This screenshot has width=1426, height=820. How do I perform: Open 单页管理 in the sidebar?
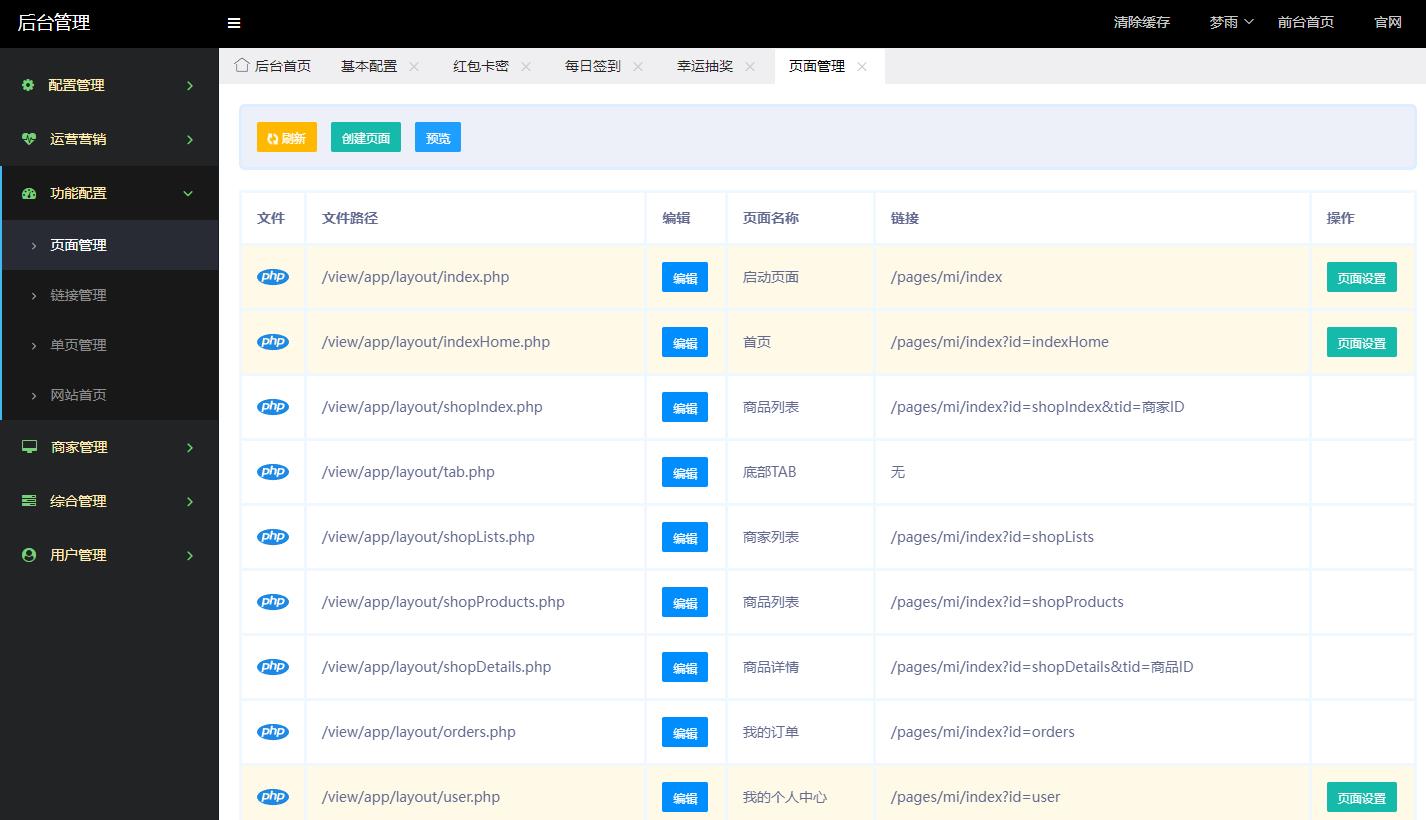[x=110, y=345]
